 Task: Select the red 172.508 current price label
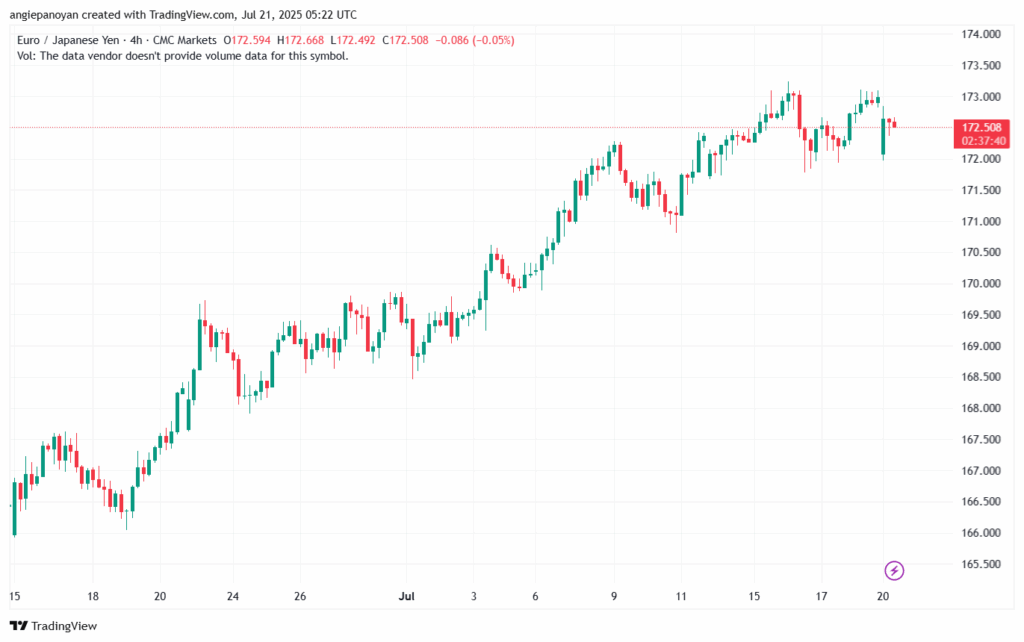click(981, 128)
